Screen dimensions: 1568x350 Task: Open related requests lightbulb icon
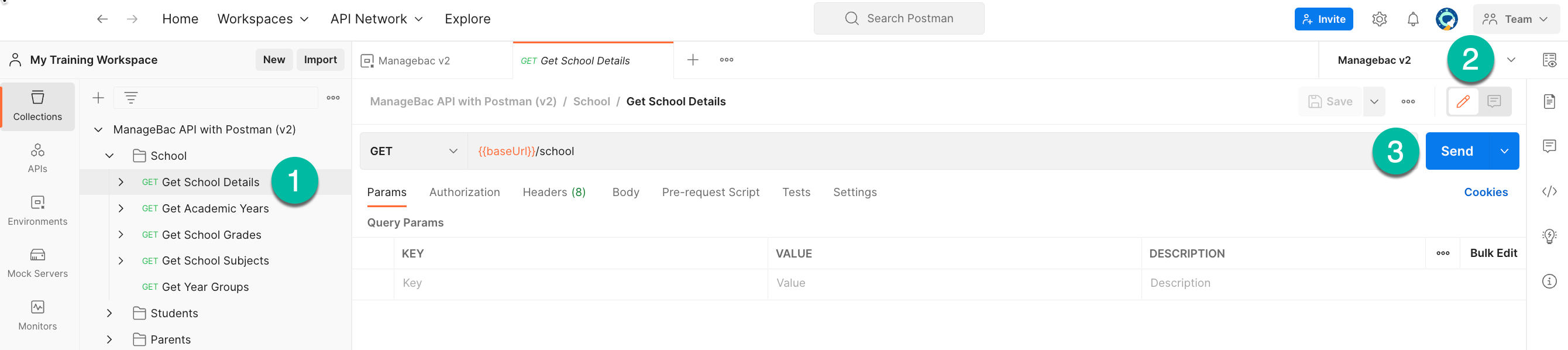(x=1549, y=236)
